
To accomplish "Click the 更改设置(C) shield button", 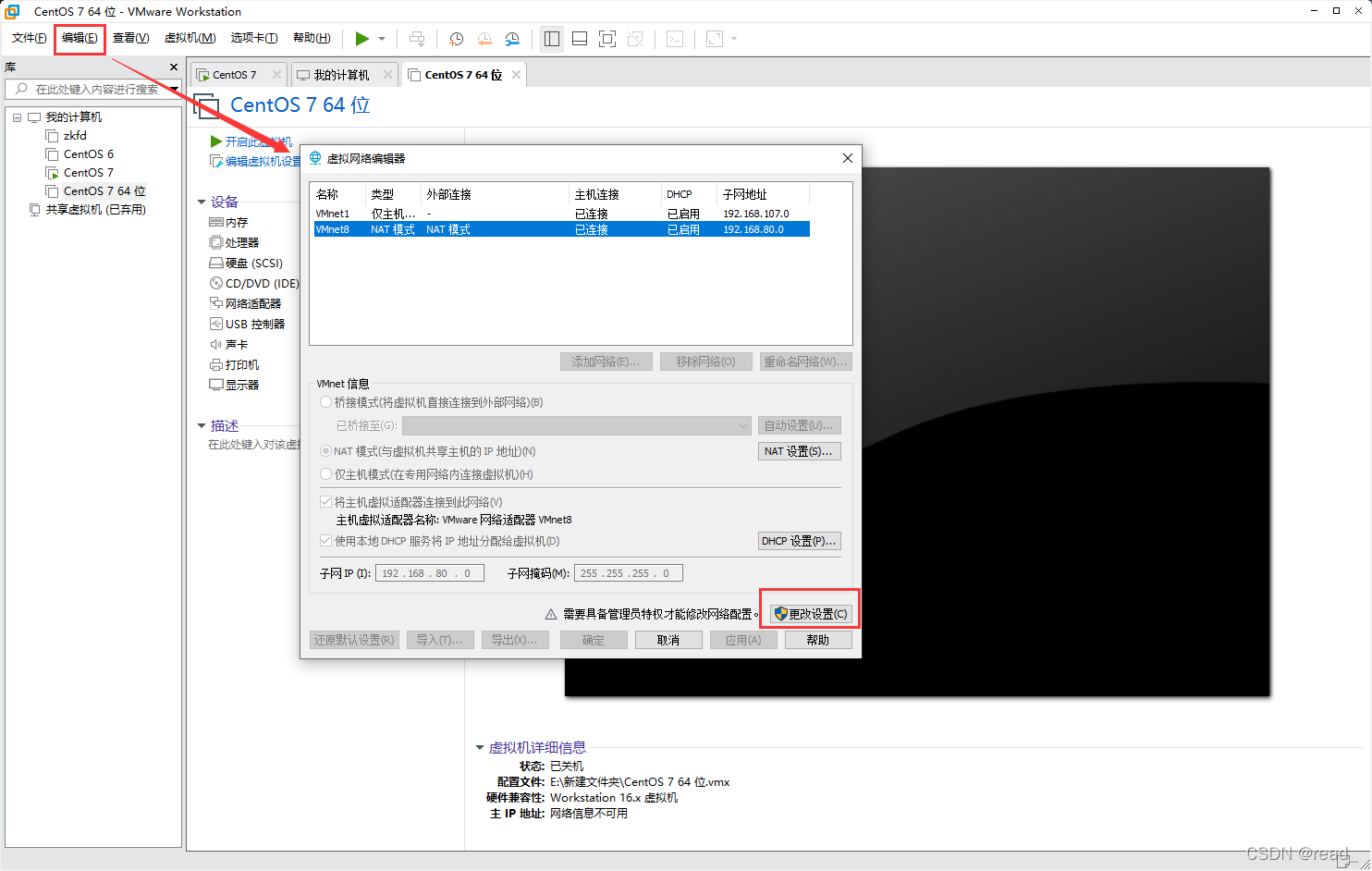I will (x=811, y=614).
